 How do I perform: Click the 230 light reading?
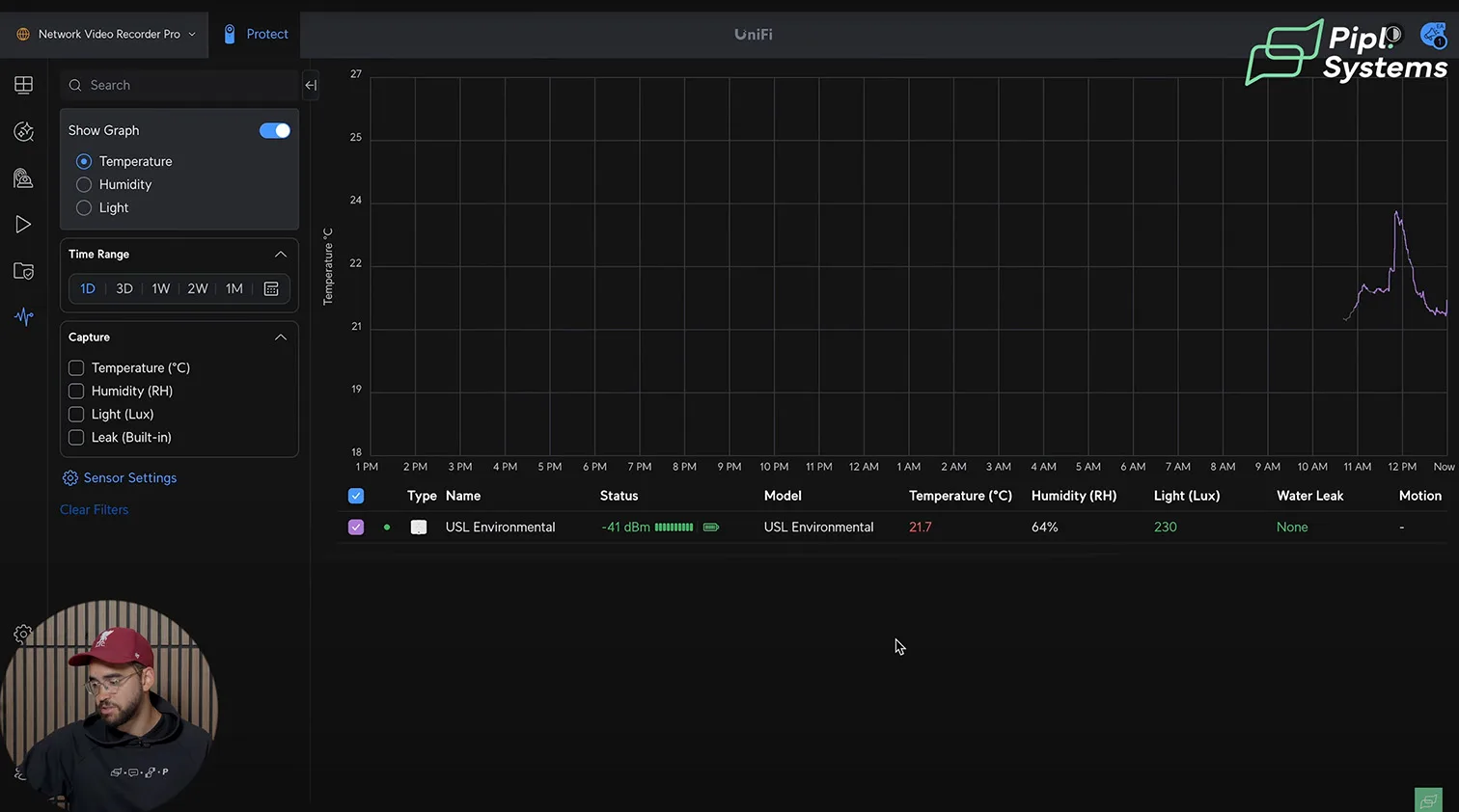(1166, 528)
